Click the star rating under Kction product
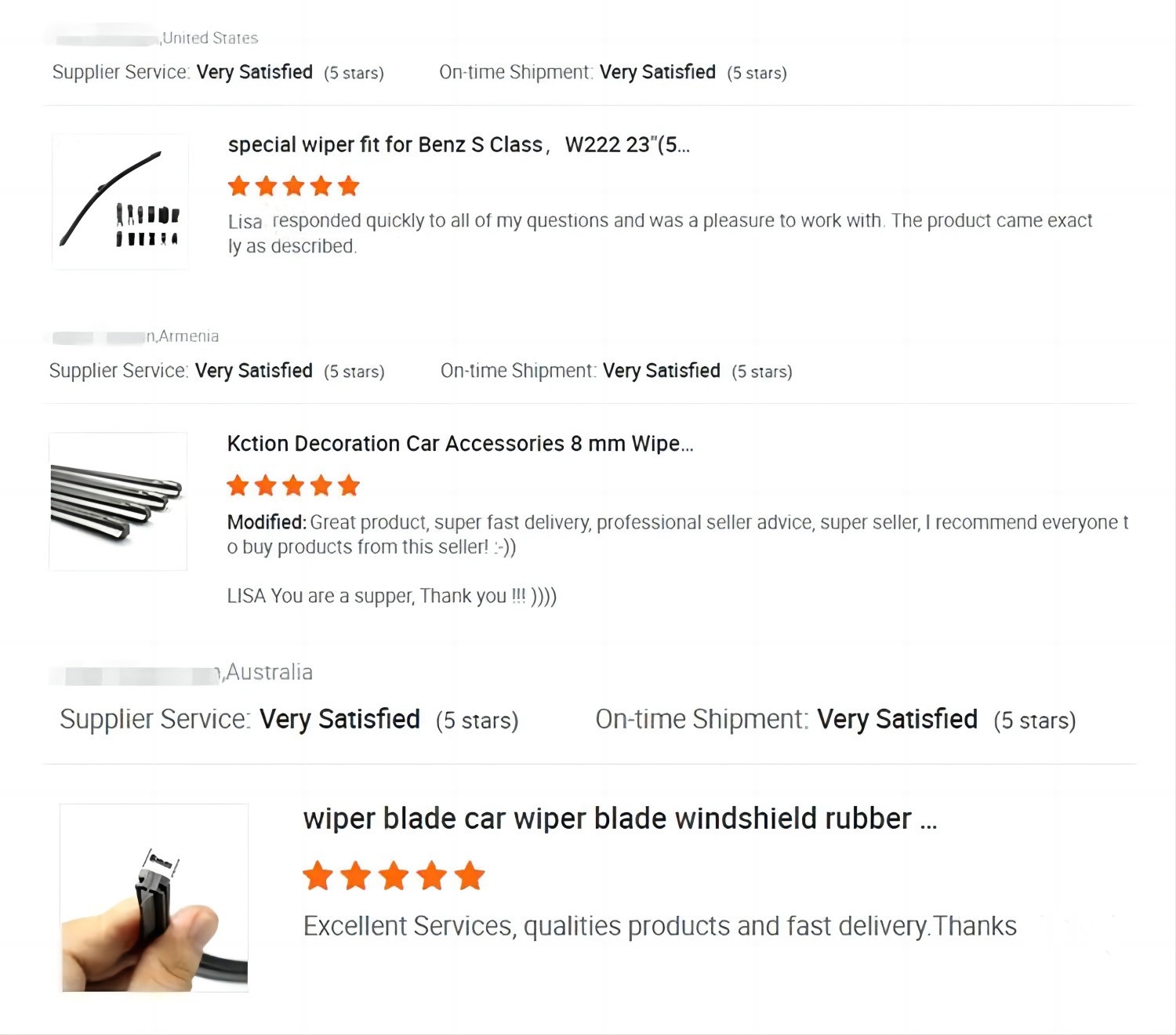Screen dimensions: 1176x1035 pos(293,486)
